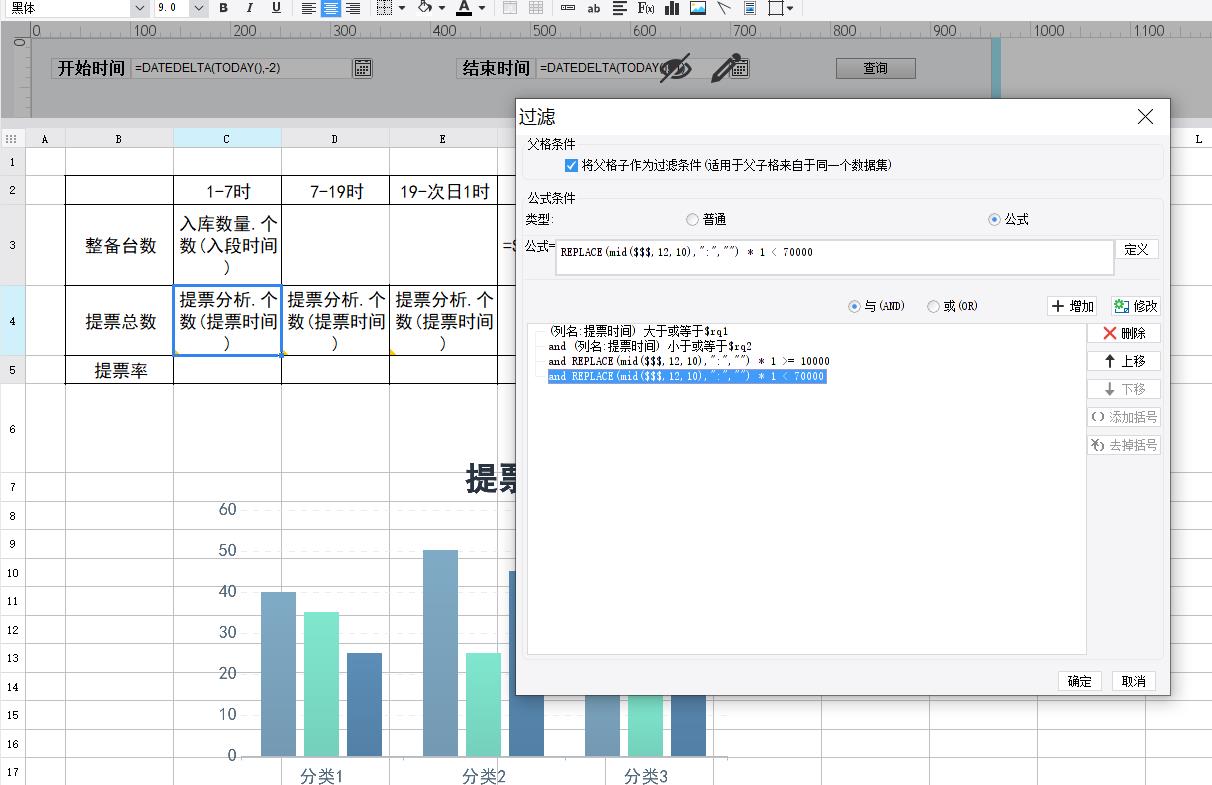
Task: Cancel filter dialog with 取消
Action: coord(1134,681)
